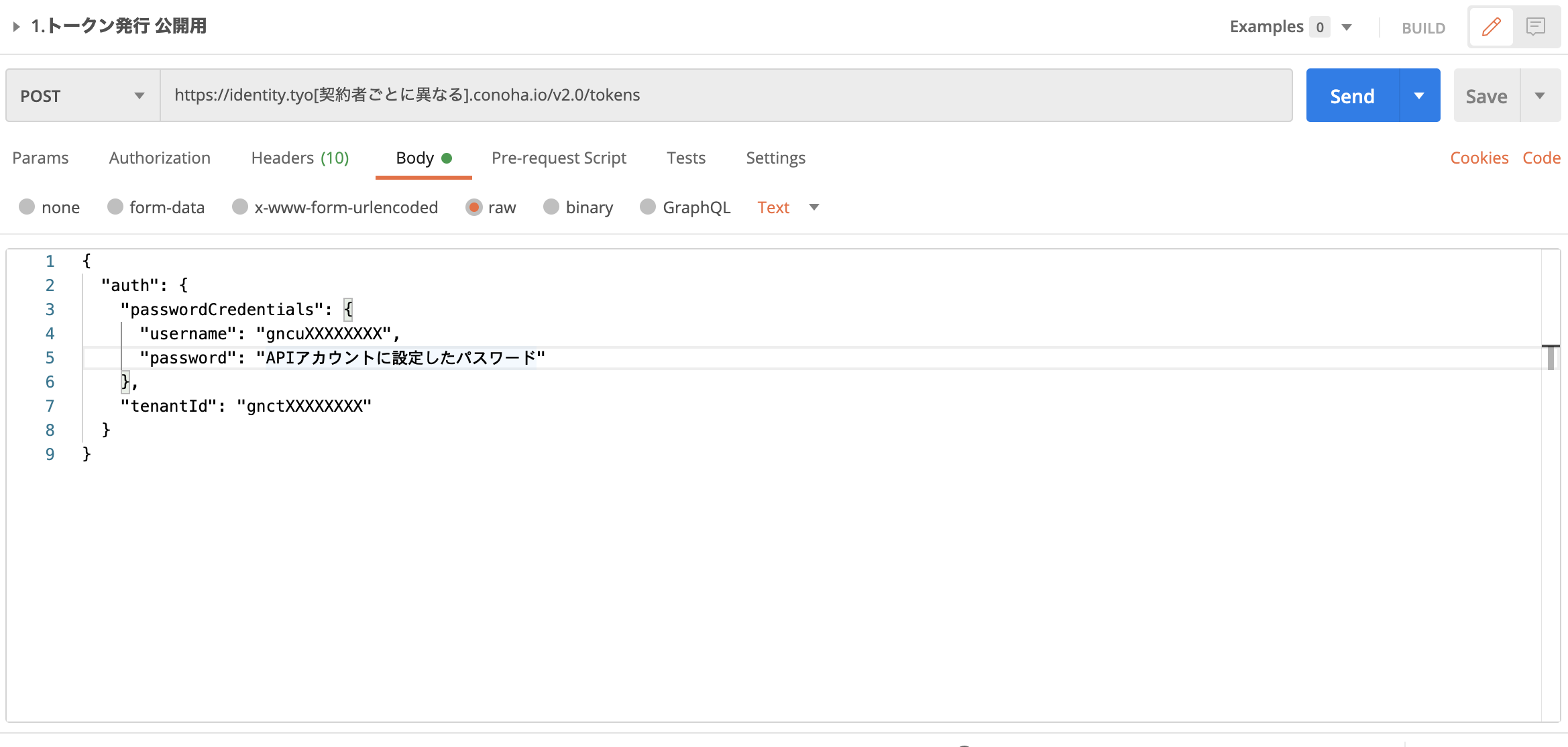
Task: Expand request name disclosure triangle
Action: pyautogui.click(x=16, y=27)
